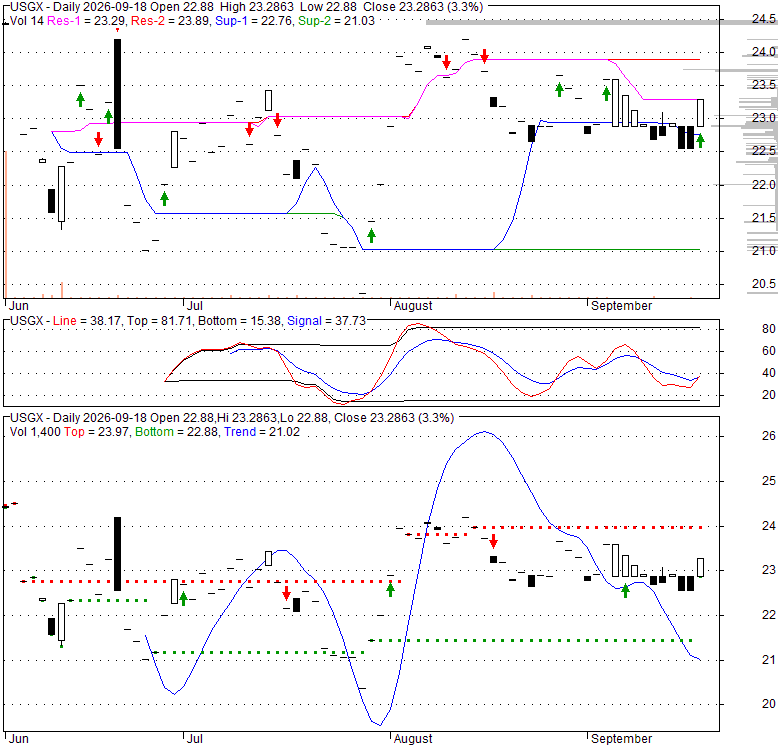Click the green Sup-2 horizontal line at 21.03
The image size is (780, 745).
point(597,249)
